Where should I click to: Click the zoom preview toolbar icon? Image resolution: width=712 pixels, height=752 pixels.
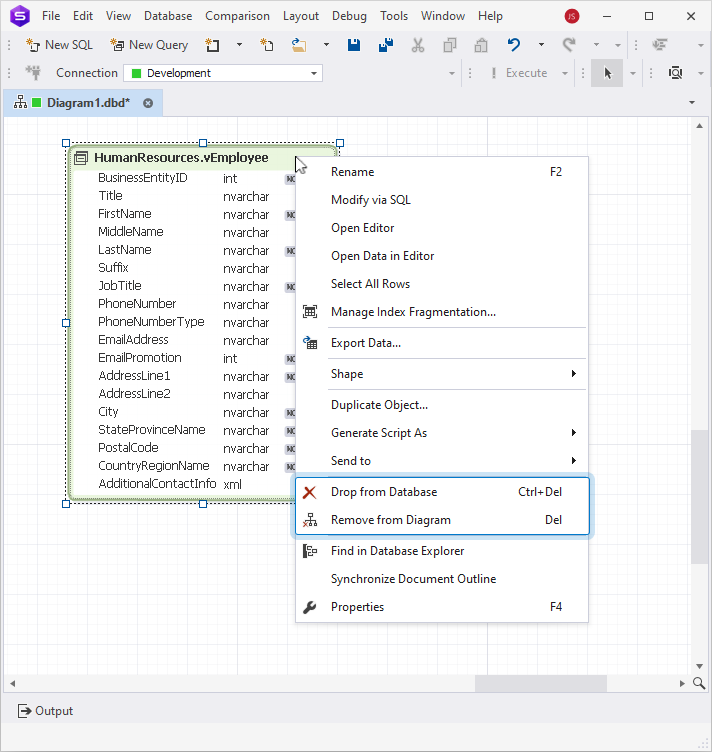[676, 73]
